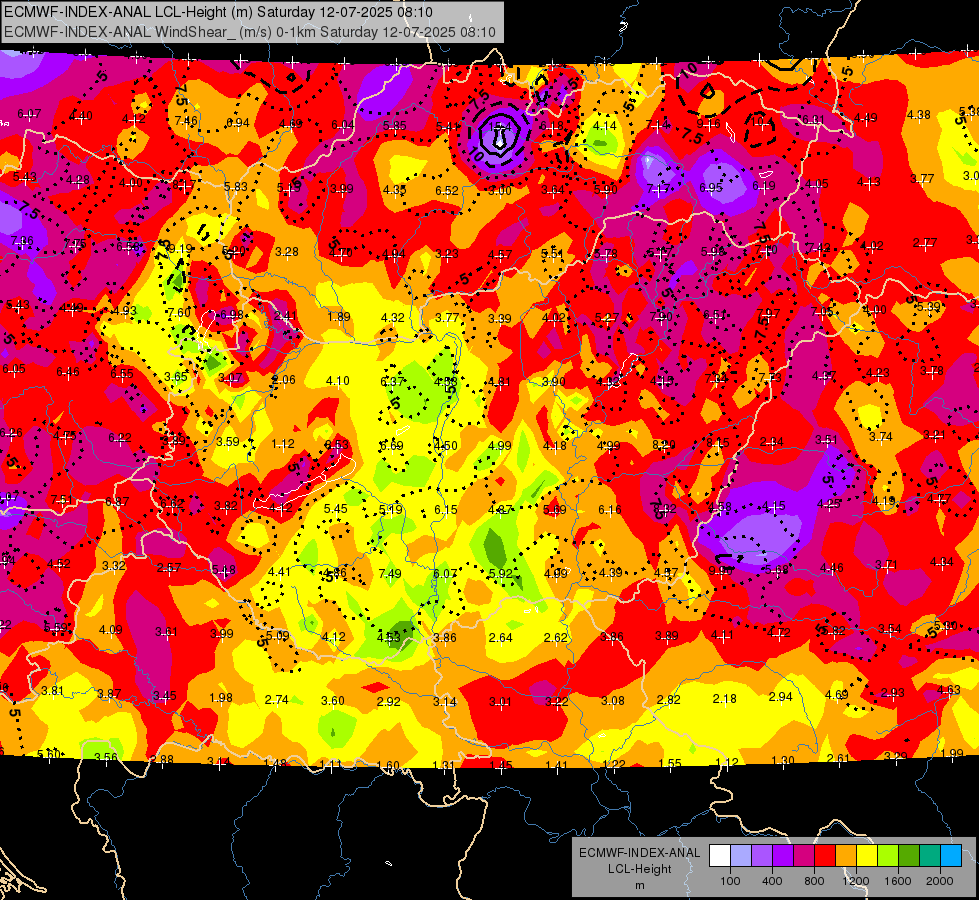Click the grid value 4.32
979x900 pixels.
pos(393,318)
